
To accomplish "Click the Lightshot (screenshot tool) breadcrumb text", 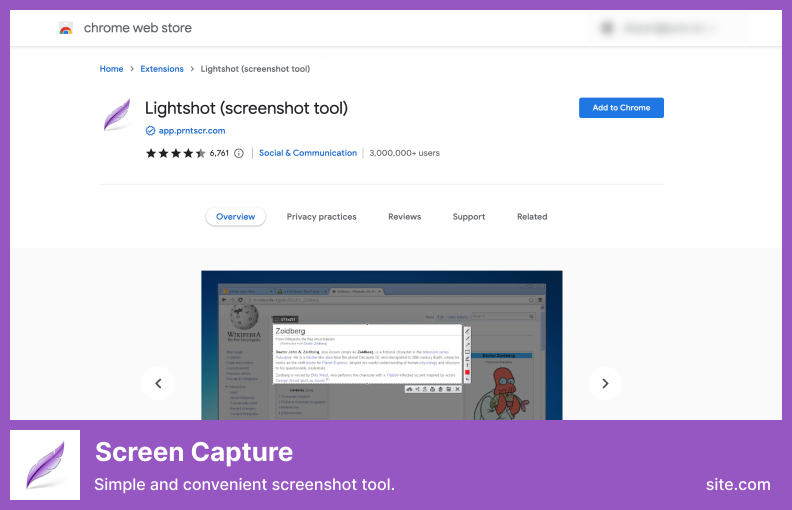I will click(x=255, y=69).
